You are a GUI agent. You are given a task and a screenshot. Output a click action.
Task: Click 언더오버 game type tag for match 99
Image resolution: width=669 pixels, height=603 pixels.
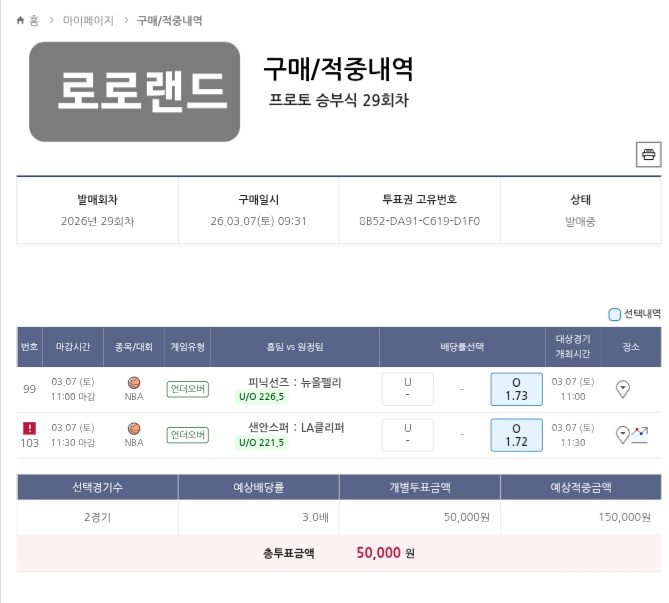tap(187, 389)
